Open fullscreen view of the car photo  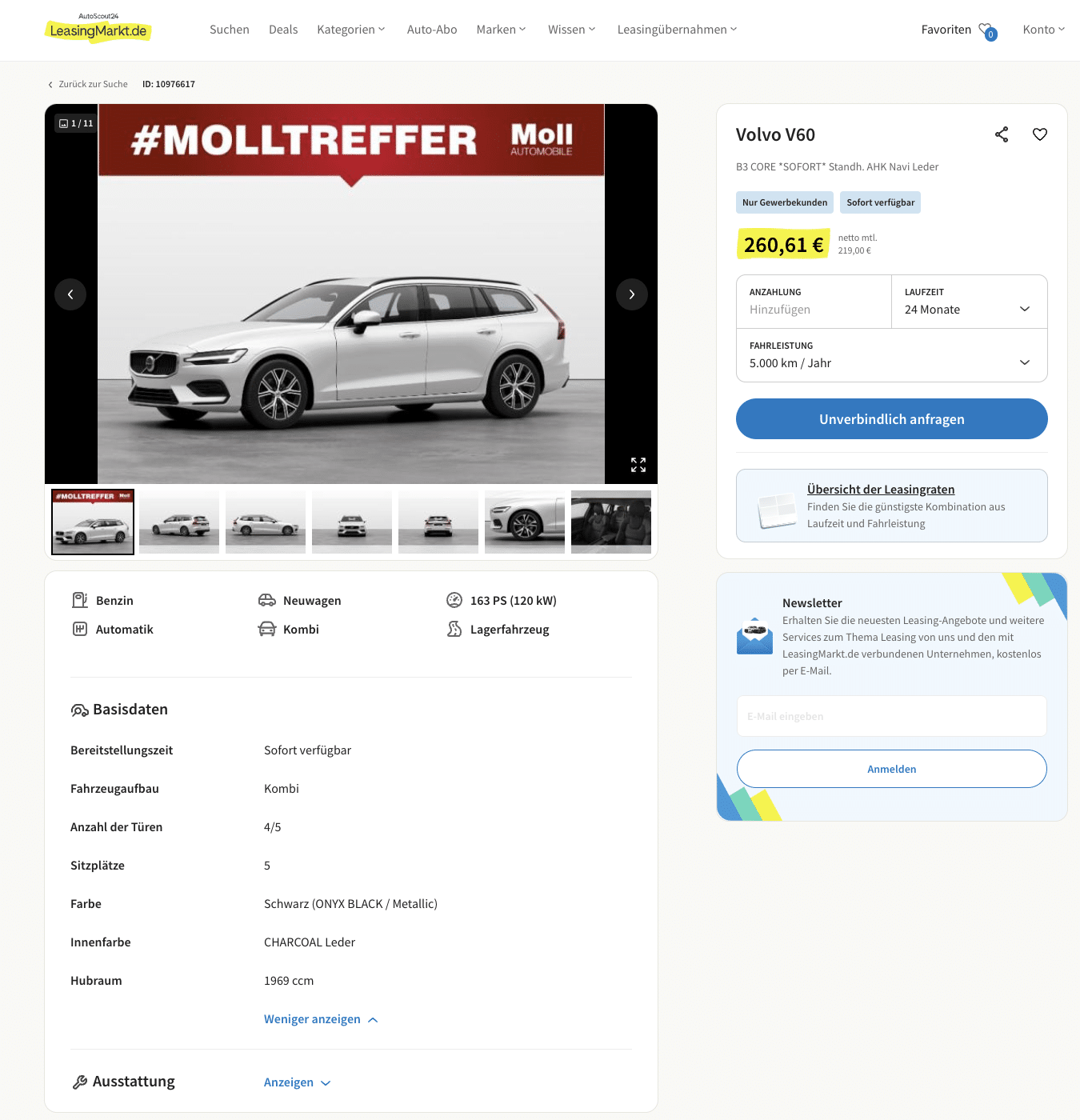(638, 465)
